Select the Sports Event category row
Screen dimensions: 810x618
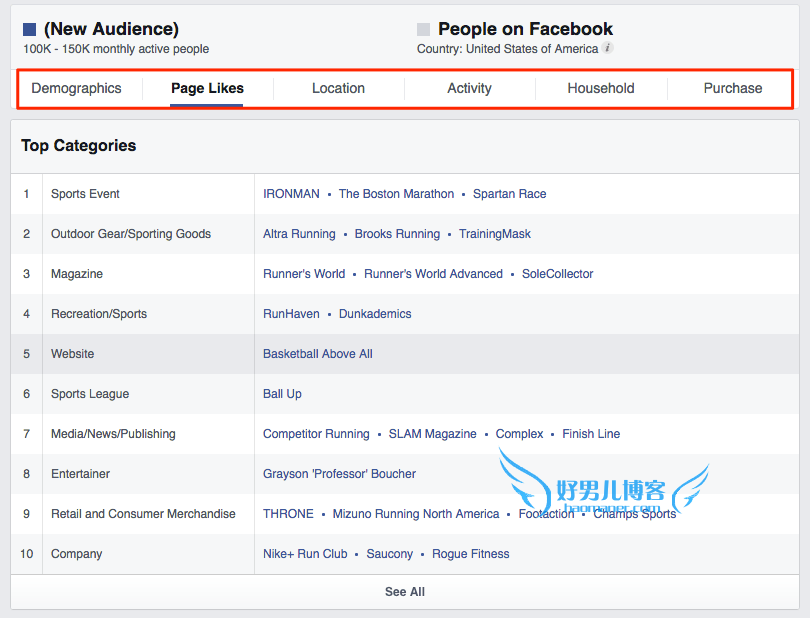[x=405, y=194]
